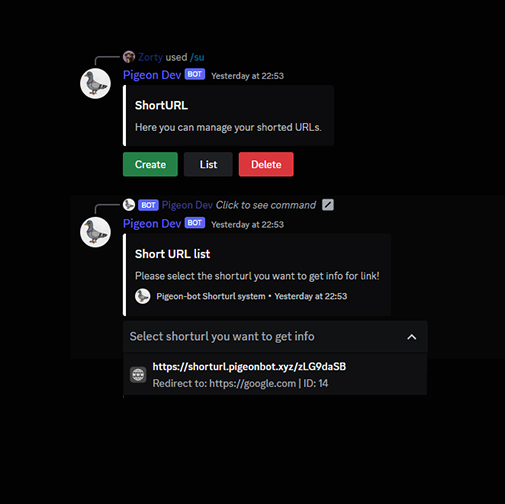Select the shorturl.pigeonbot.xyz/zLG9daSB option
The image size is (505, 504).
click(x=275, y=375)
